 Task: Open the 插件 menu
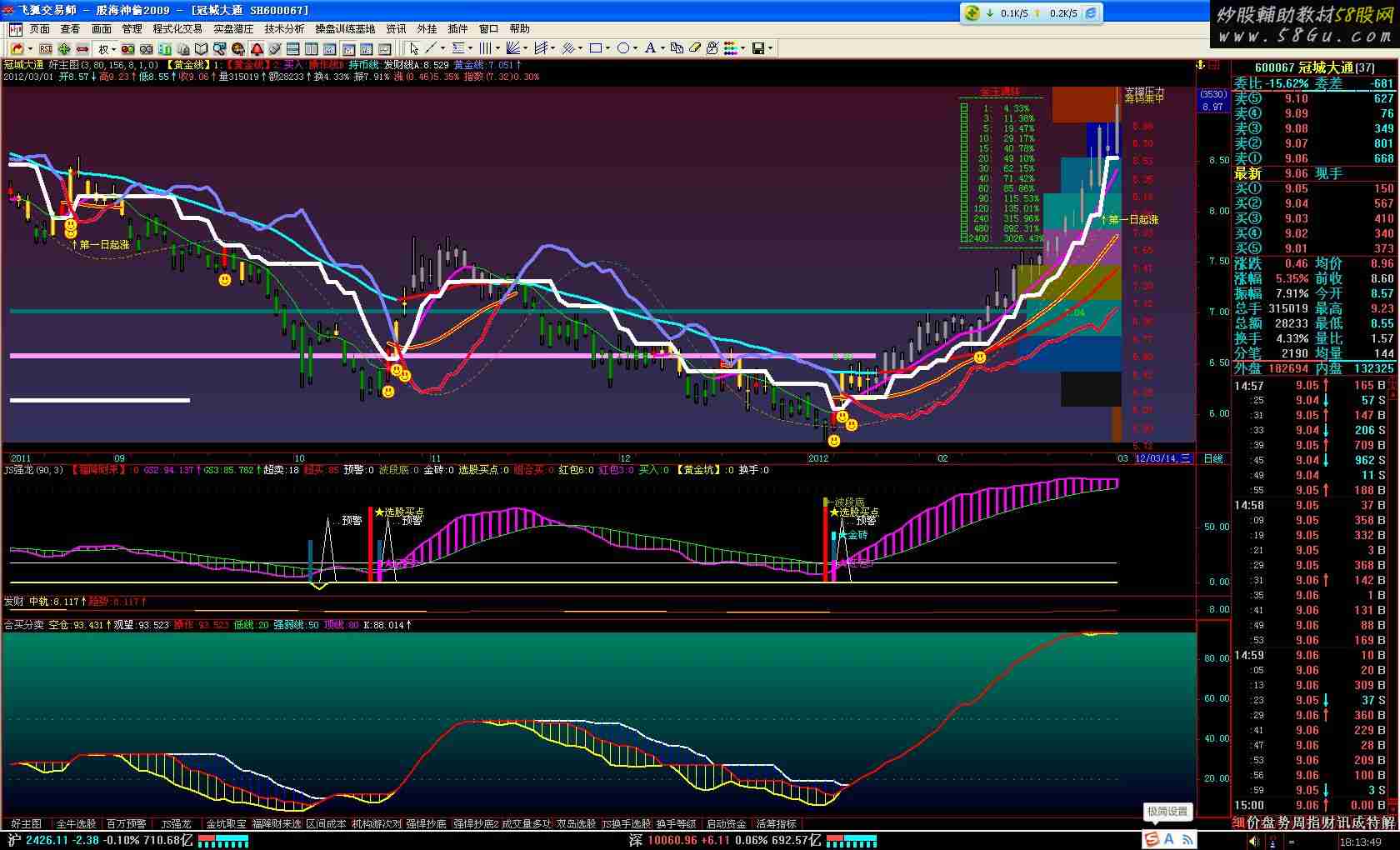tap(457, 29)
